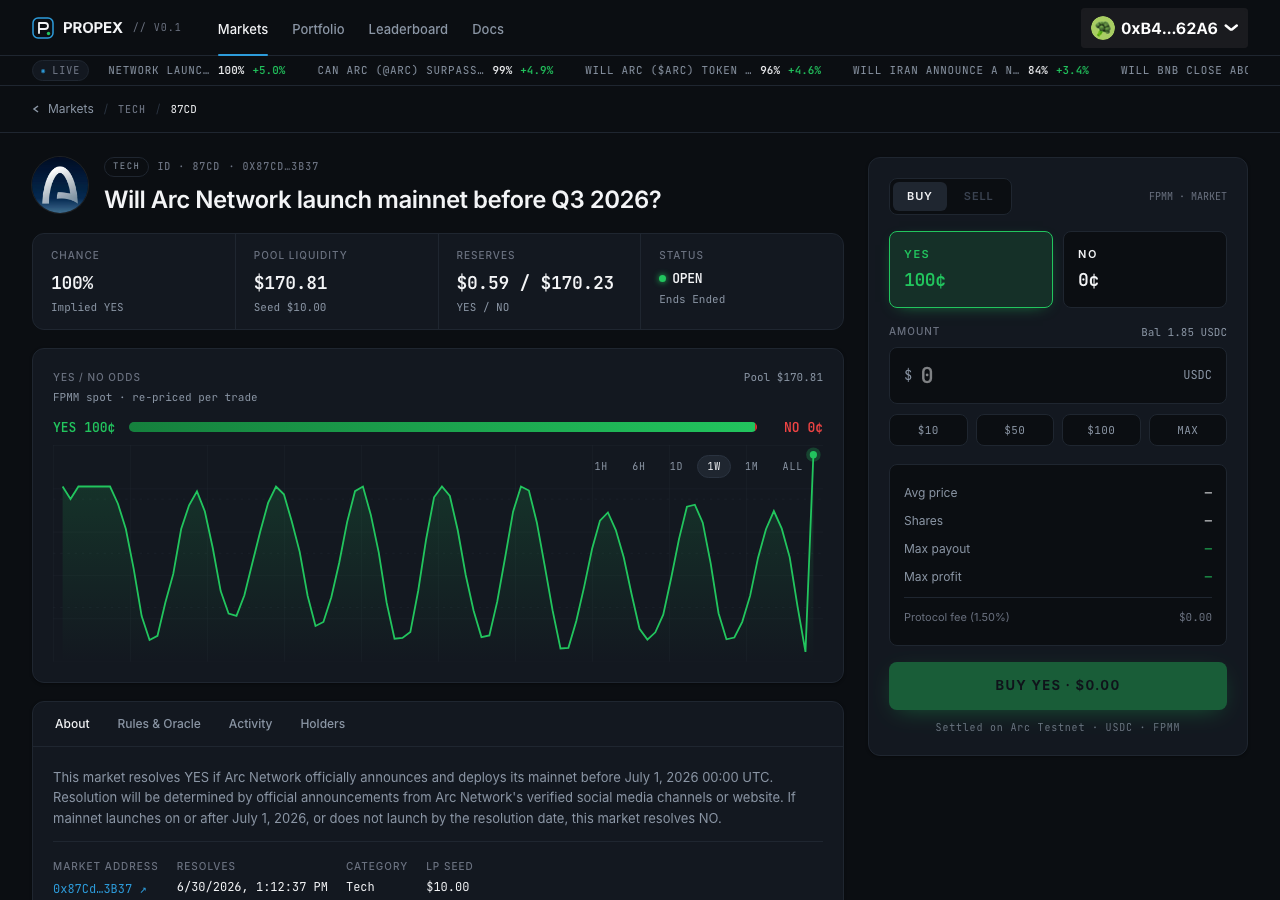Image resolution: width=1280 pixels, height=900 pixels.
Task: Switch to the Holders tab
Action: click(x=322, y=724)
